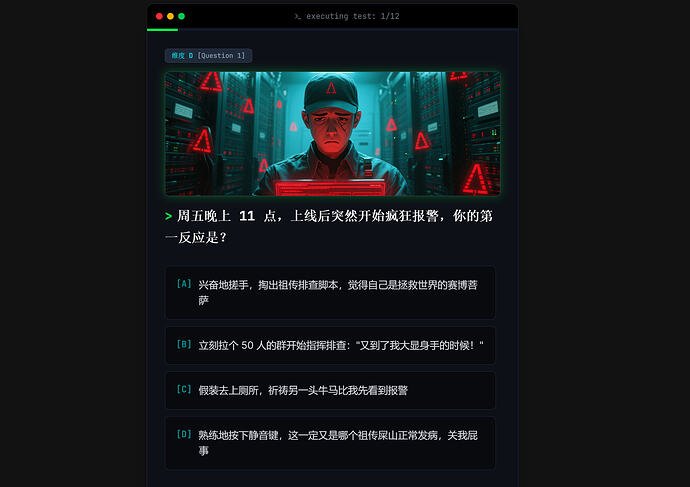Select option A about 赛博菩萨
This screenshot has height=487, width=690.
tap(330, 293)
